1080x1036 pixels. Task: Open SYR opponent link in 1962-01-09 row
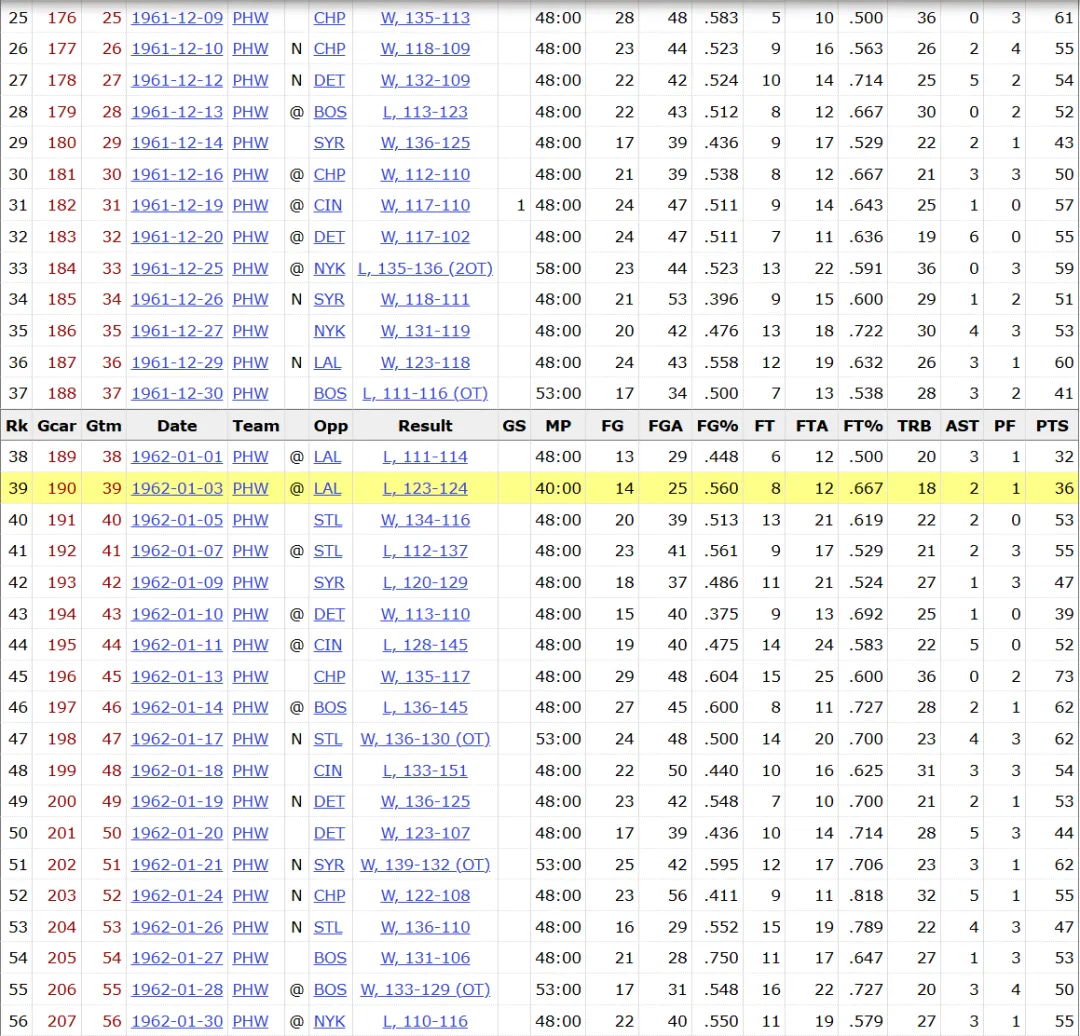pyautogui.click(x=329, y=583)
